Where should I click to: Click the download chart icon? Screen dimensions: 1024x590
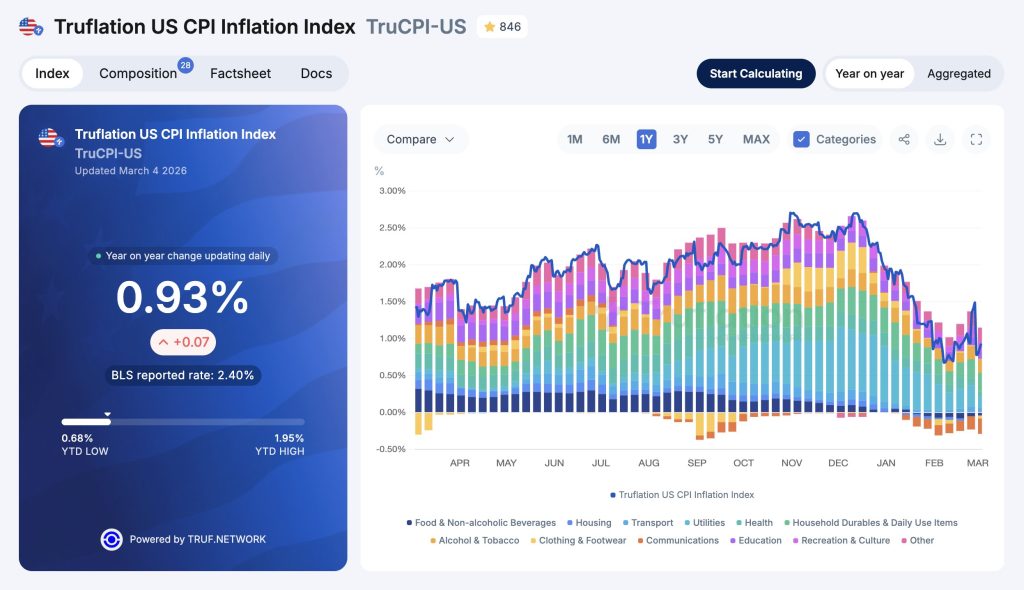coord(940,139)
